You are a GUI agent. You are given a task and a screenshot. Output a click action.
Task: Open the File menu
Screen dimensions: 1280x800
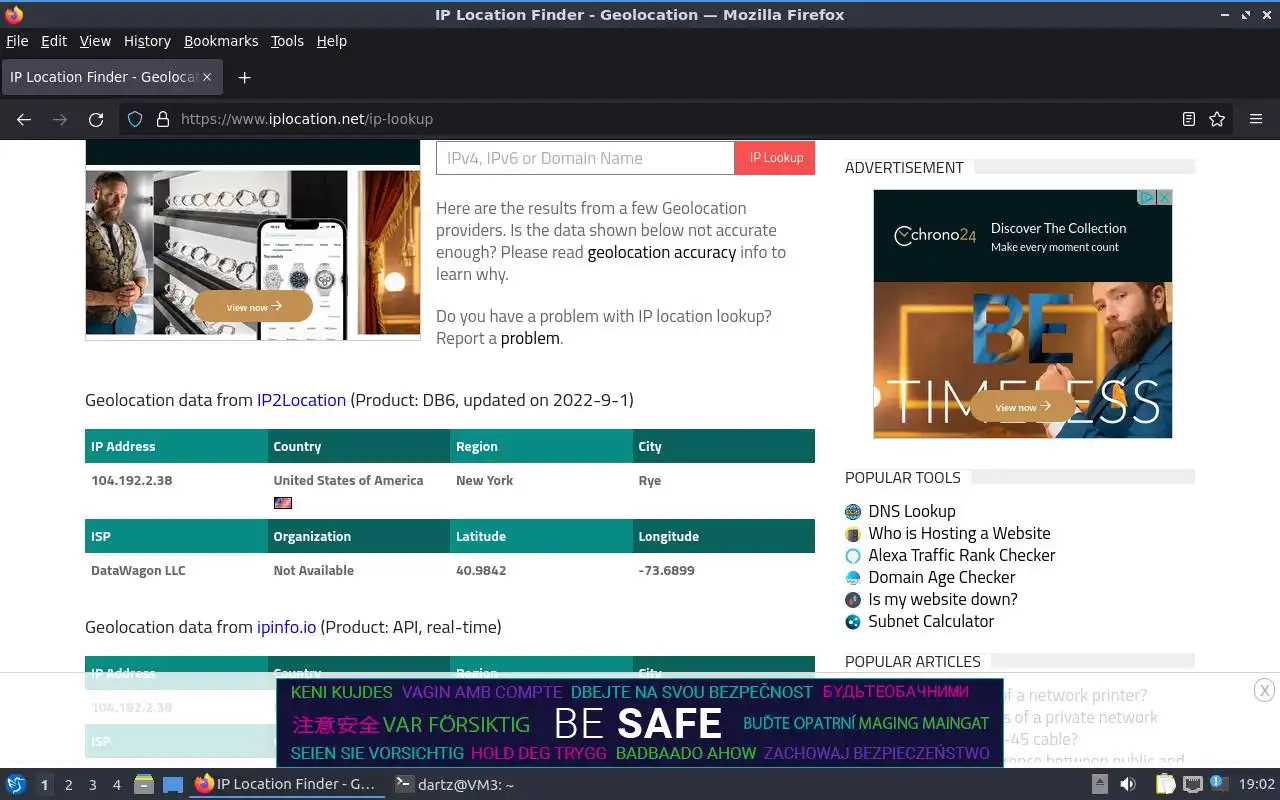(x=17, y=41)
